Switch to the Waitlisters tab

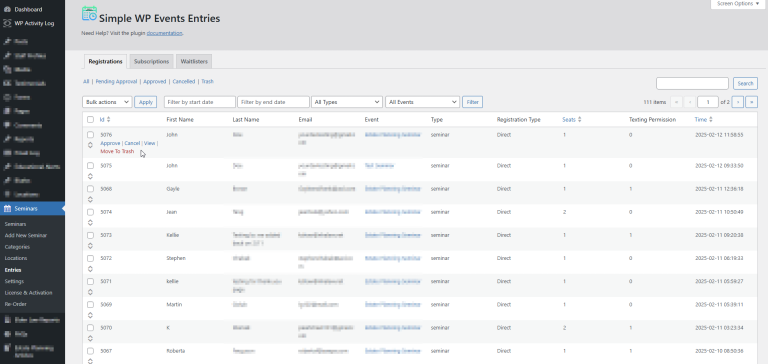194,62
